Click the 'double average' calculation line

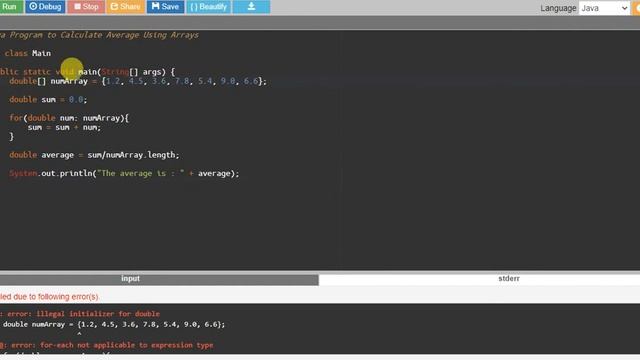(94, 155)
